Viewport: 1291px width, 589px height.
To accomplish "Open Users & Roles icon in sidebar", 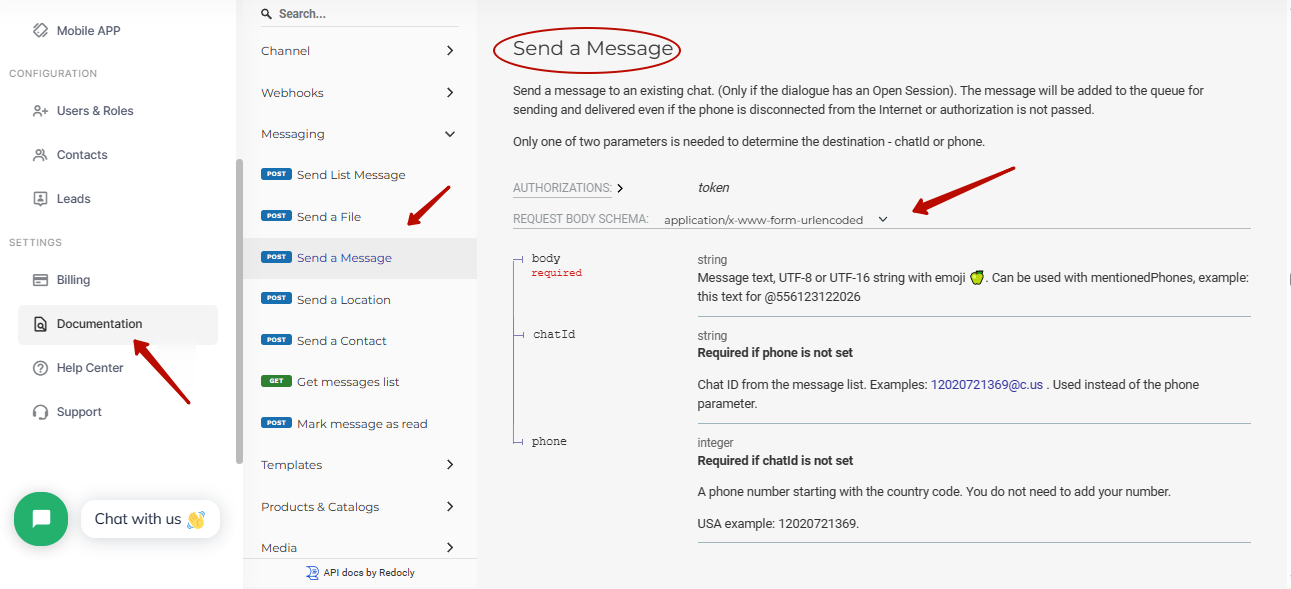I will [40, 111].
